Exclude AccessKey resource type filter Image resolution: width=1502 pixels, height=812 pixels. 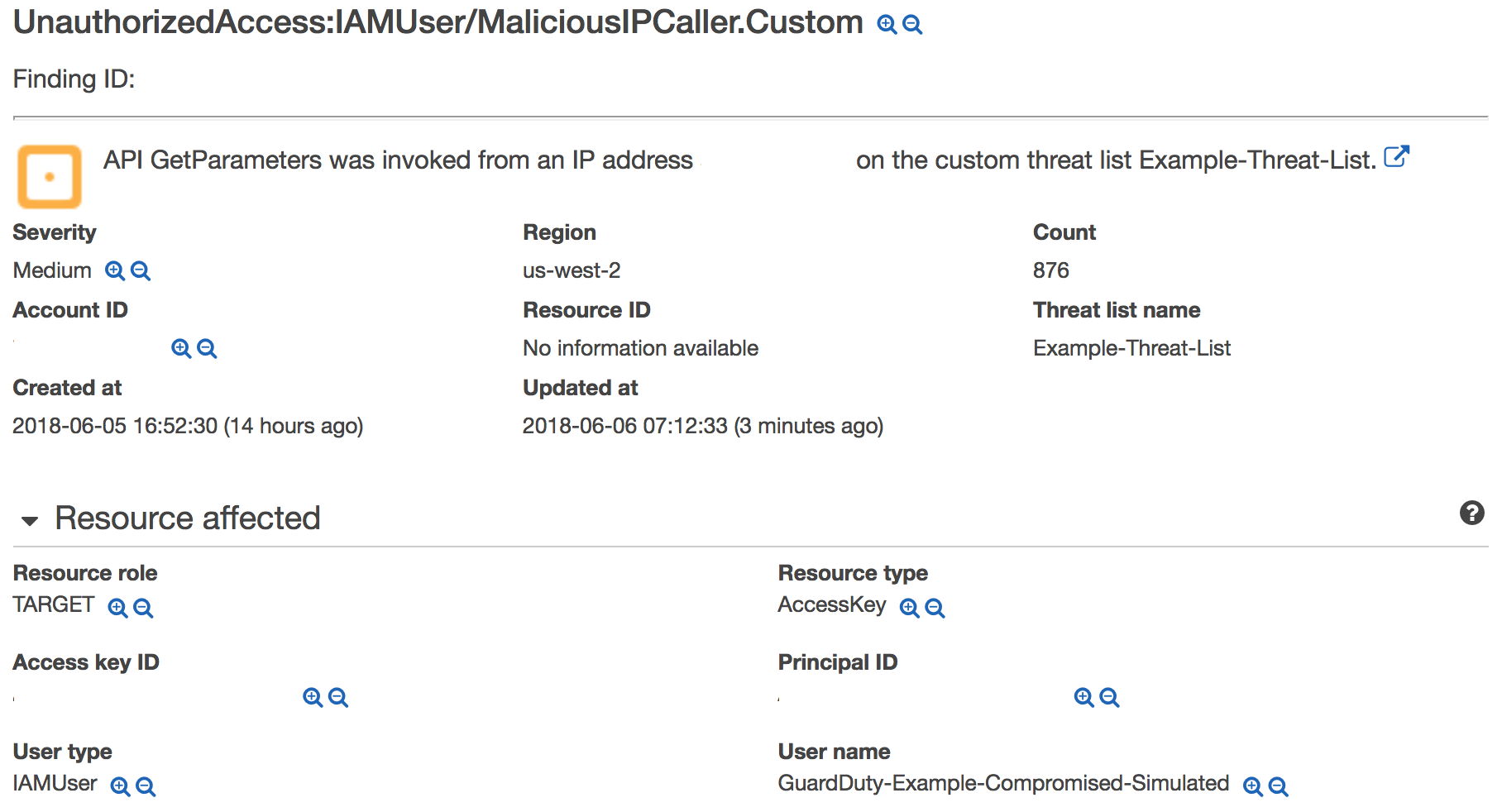pyautogui.click(x=935, y=609)
